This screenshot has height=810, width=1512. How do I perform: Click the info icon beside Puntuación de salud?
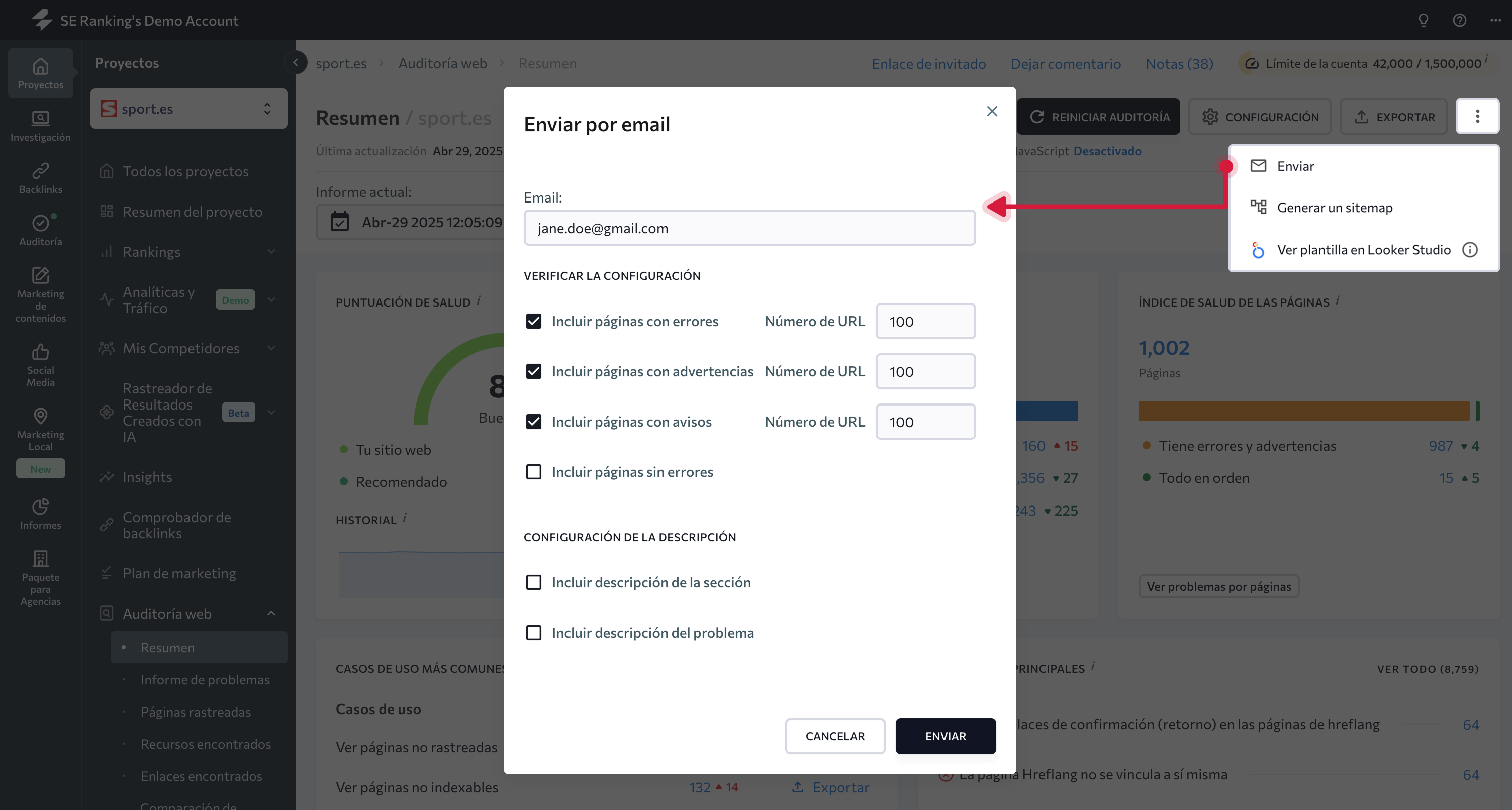tap(479, 300)
